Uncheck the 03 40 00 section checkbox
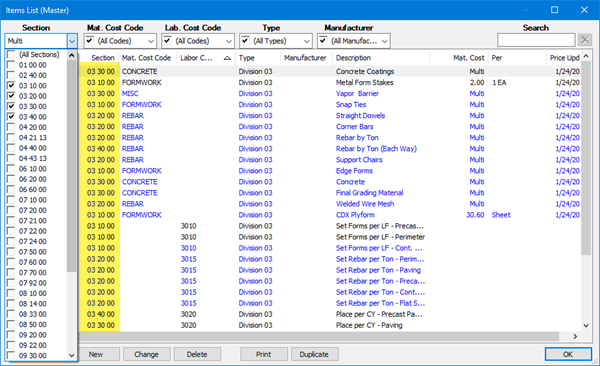 (11, 116)
